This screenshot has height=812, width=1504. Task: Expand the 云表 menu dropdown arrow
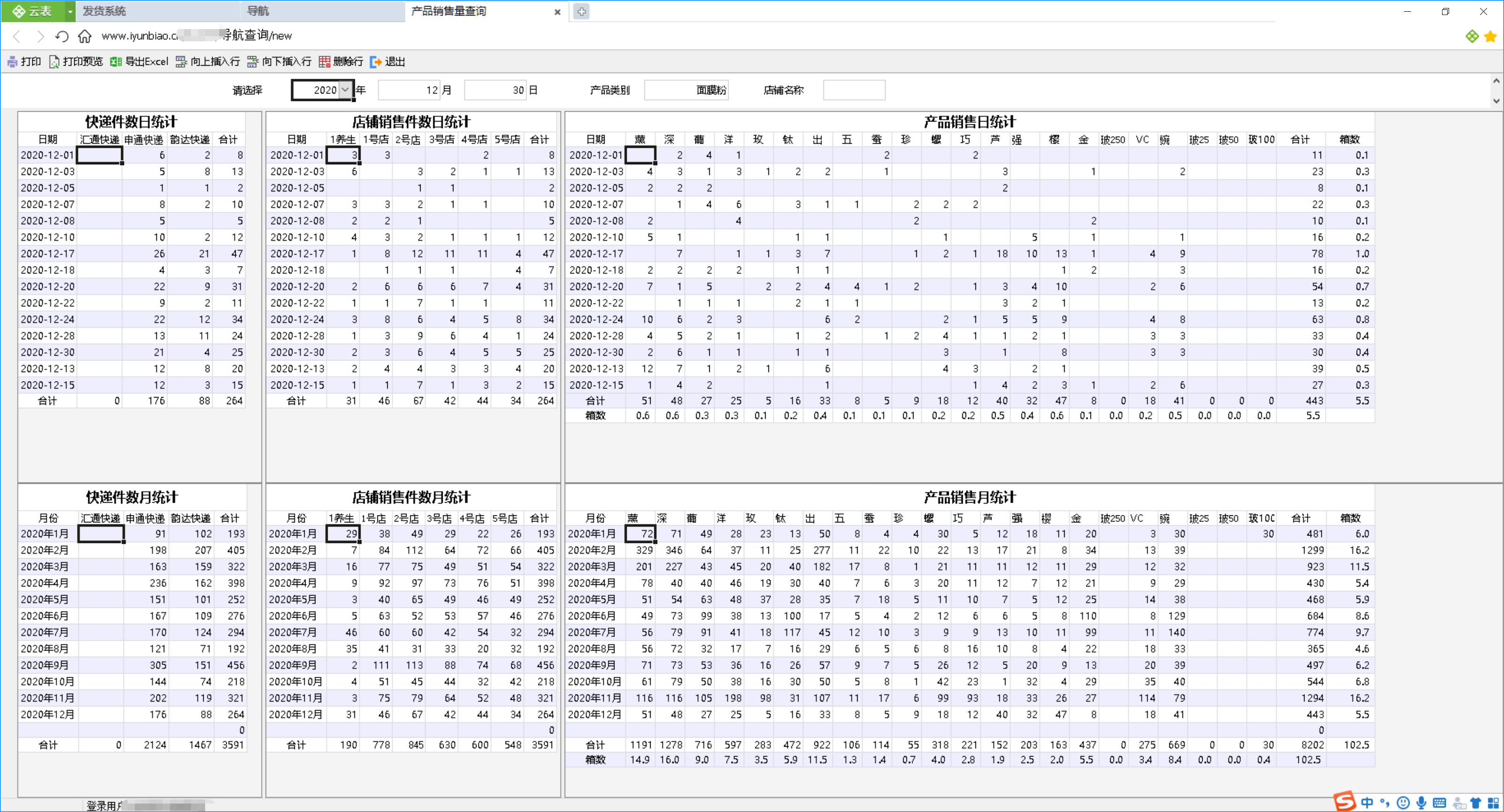pos(69,11)
